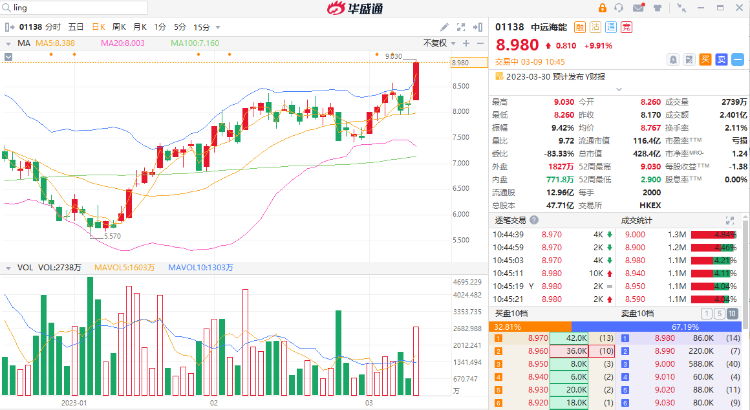Toggle the VOL indicator collapse arrow

click(x=8, y=268)
